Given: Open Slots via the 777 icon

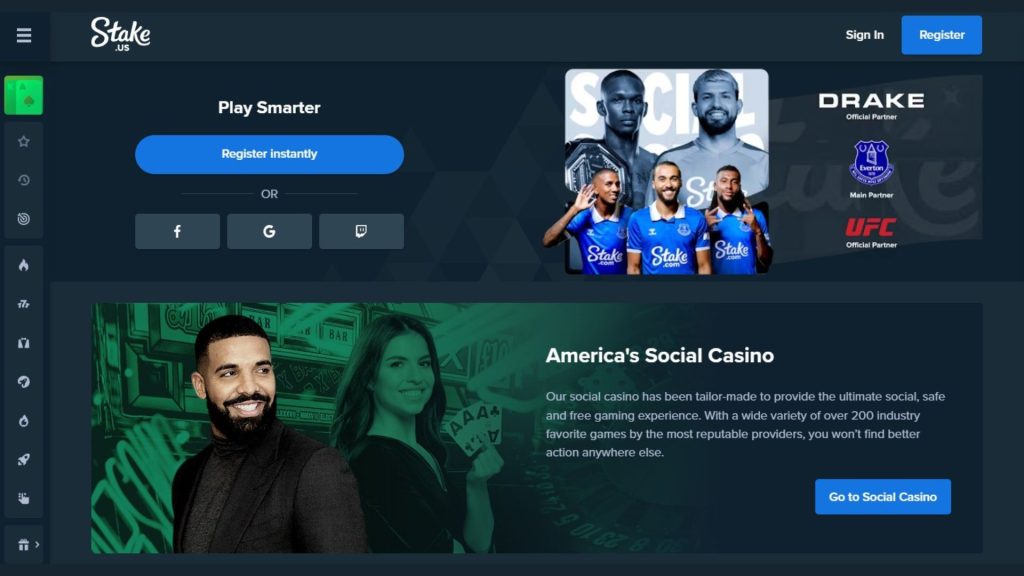Looking at the screenshot, I should (24, 304).
